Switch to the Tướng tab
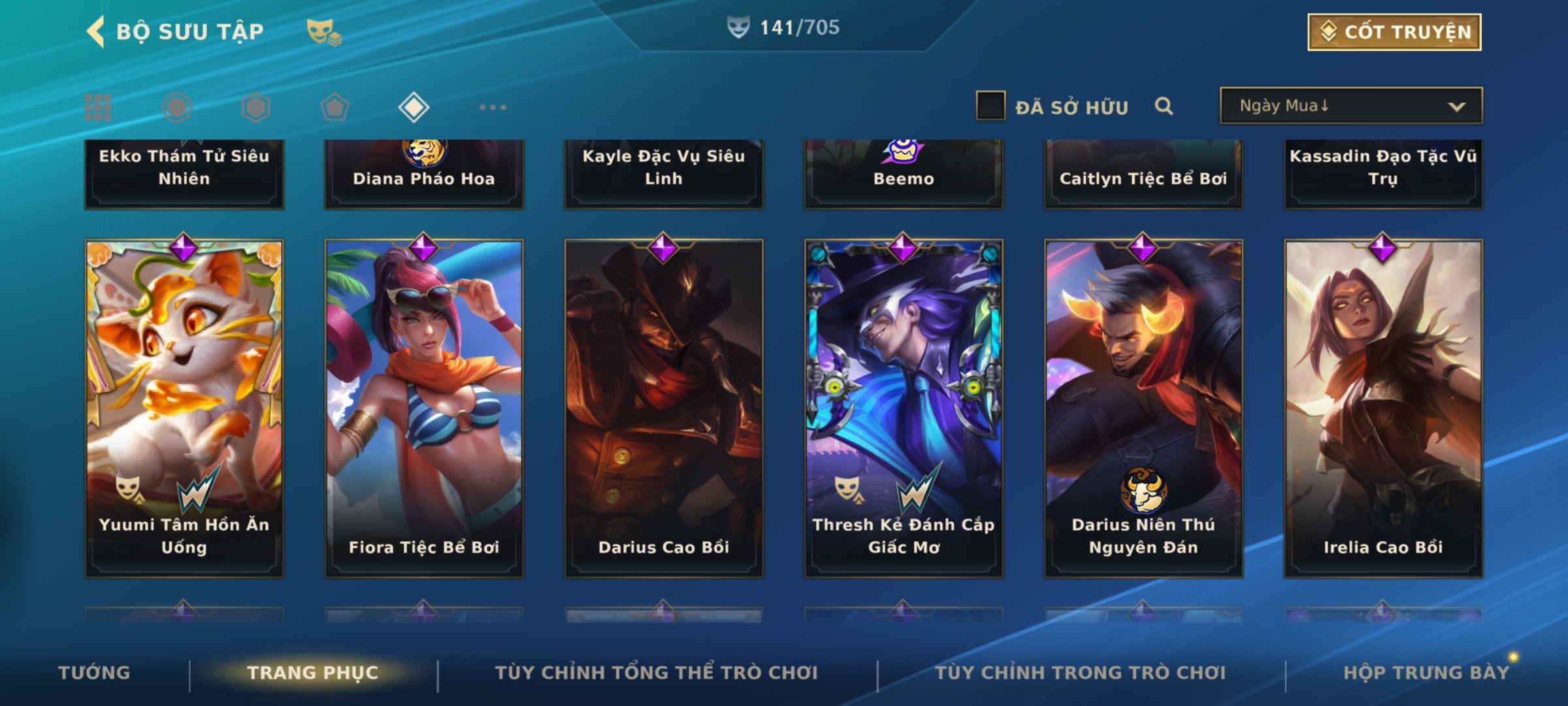Viewport: 1568px width, 706px height. click(x=94, y=672)
